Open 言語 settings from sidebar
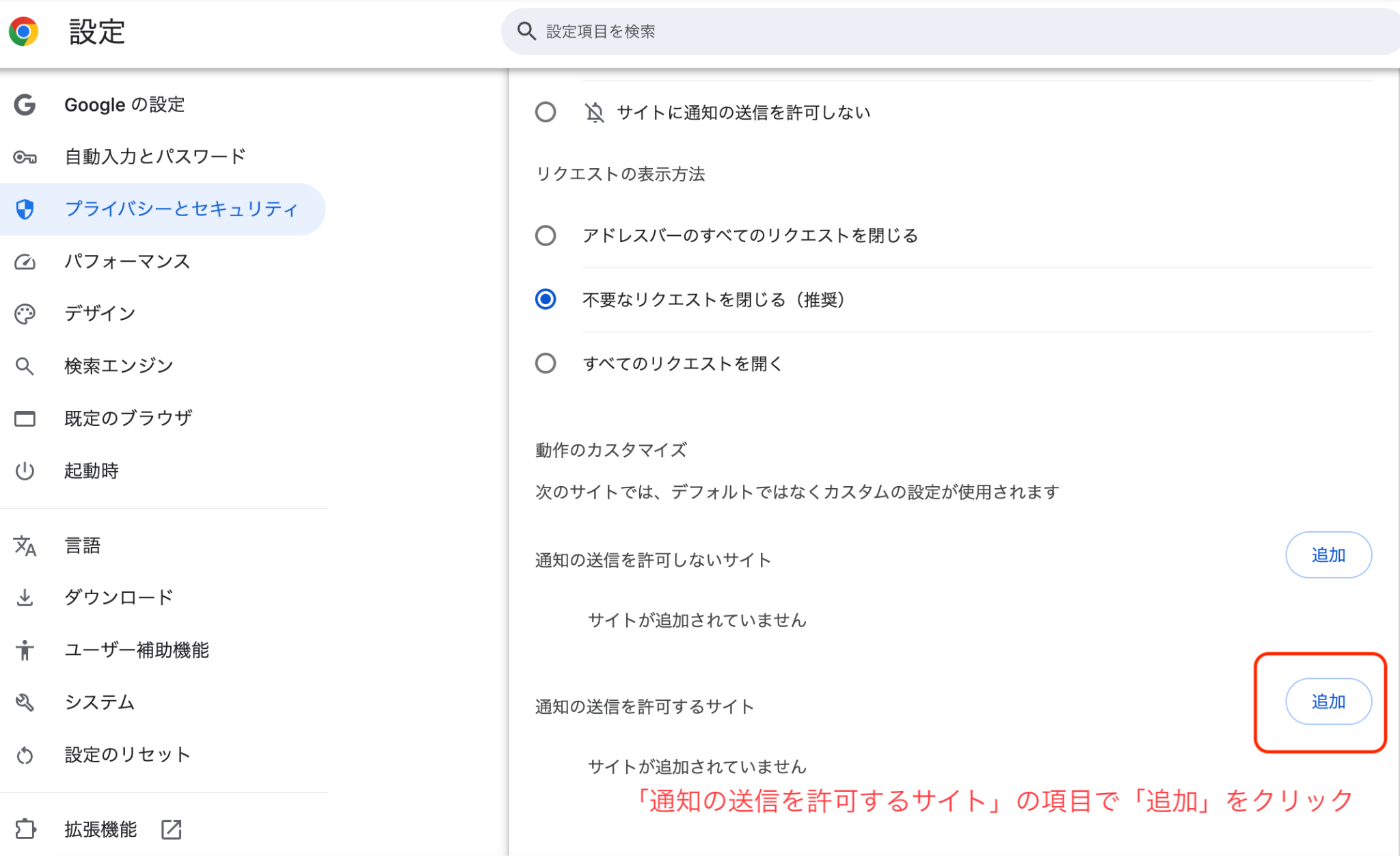The image size is (1400, 856). click(82, 545)
